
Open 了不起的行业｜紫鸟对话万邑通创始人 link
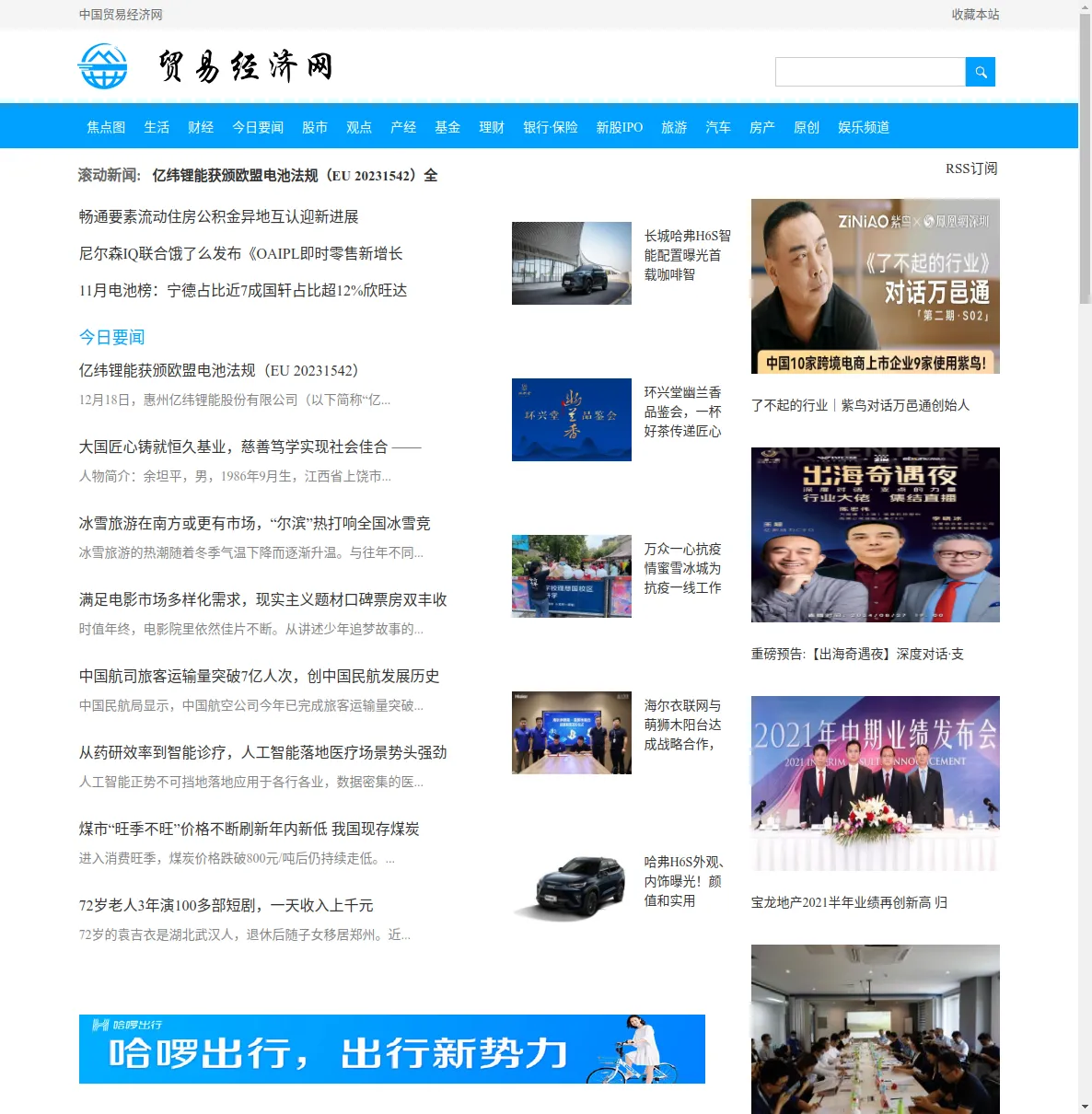[860, 405]
